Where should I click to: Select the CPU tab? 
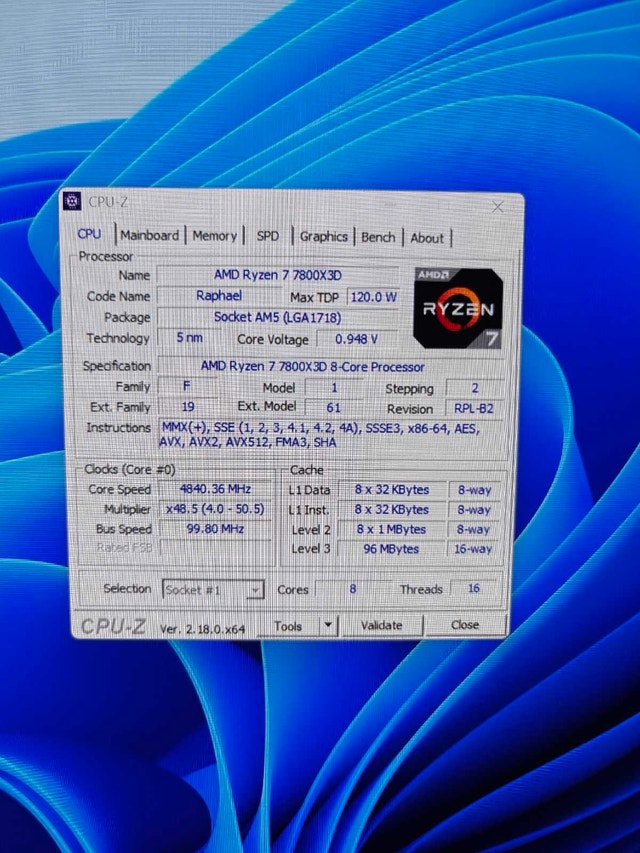[89, 234]
